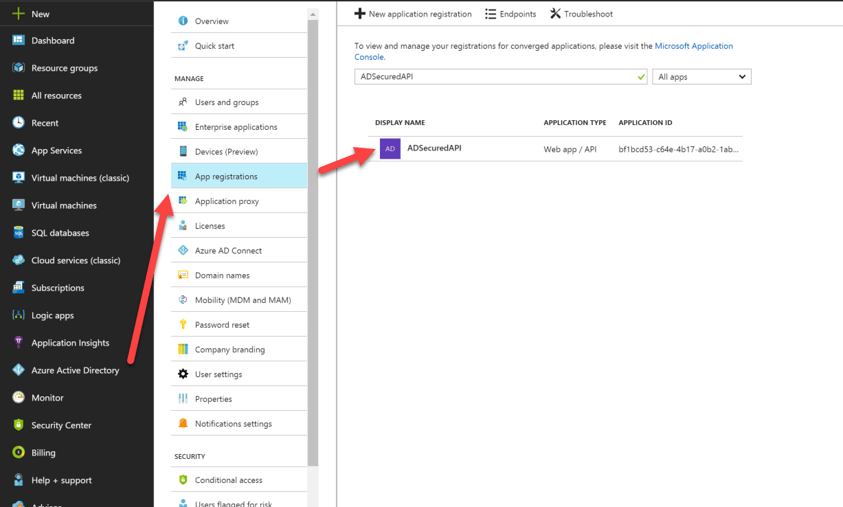Click the Password reset key icon
Screen dimensions: 843x507
[x=183, y=324]
